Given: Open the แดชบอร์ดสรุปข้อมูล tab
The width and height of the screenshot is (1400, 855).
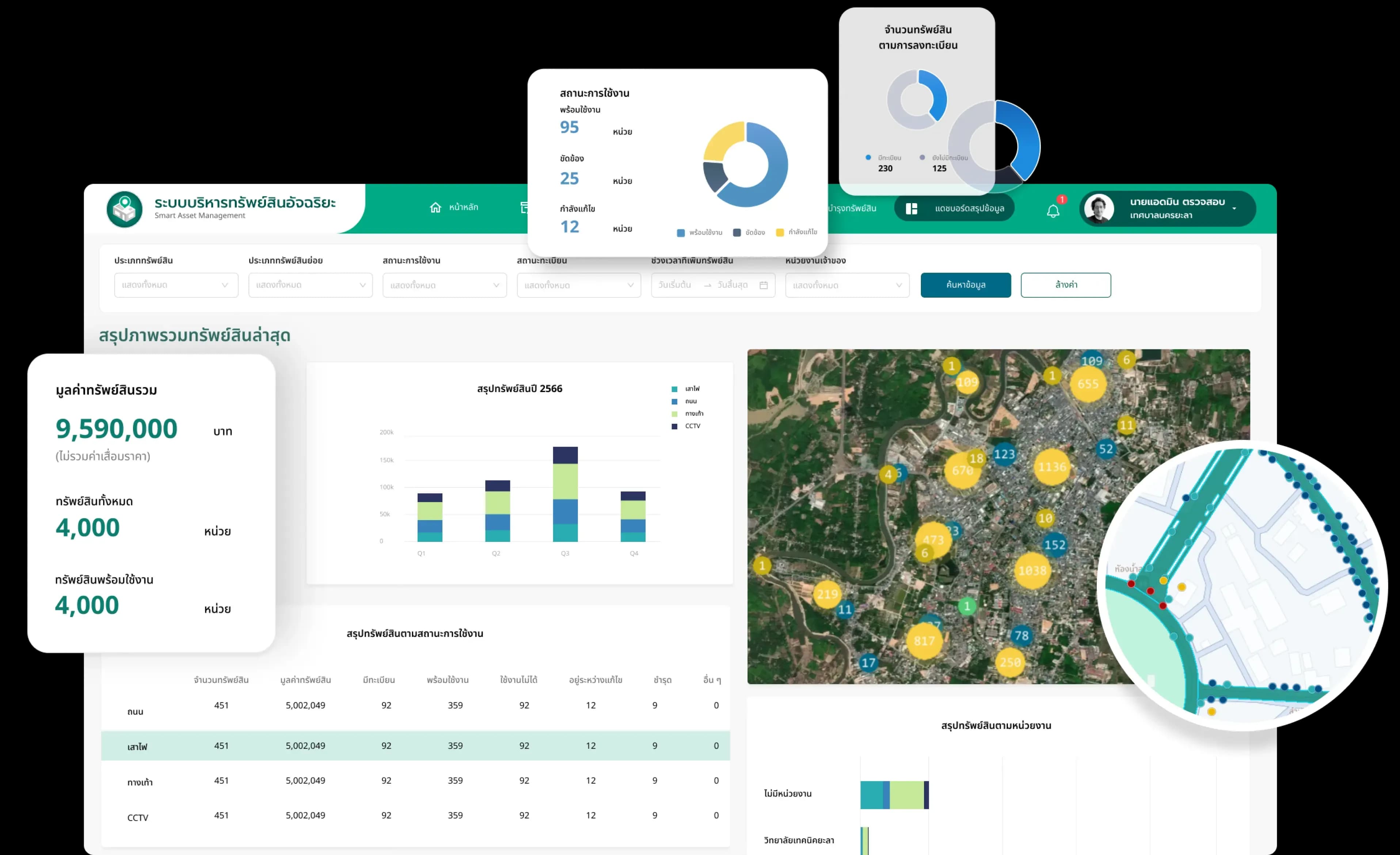Looking at the screenshot, I should (x=954, y=209).
